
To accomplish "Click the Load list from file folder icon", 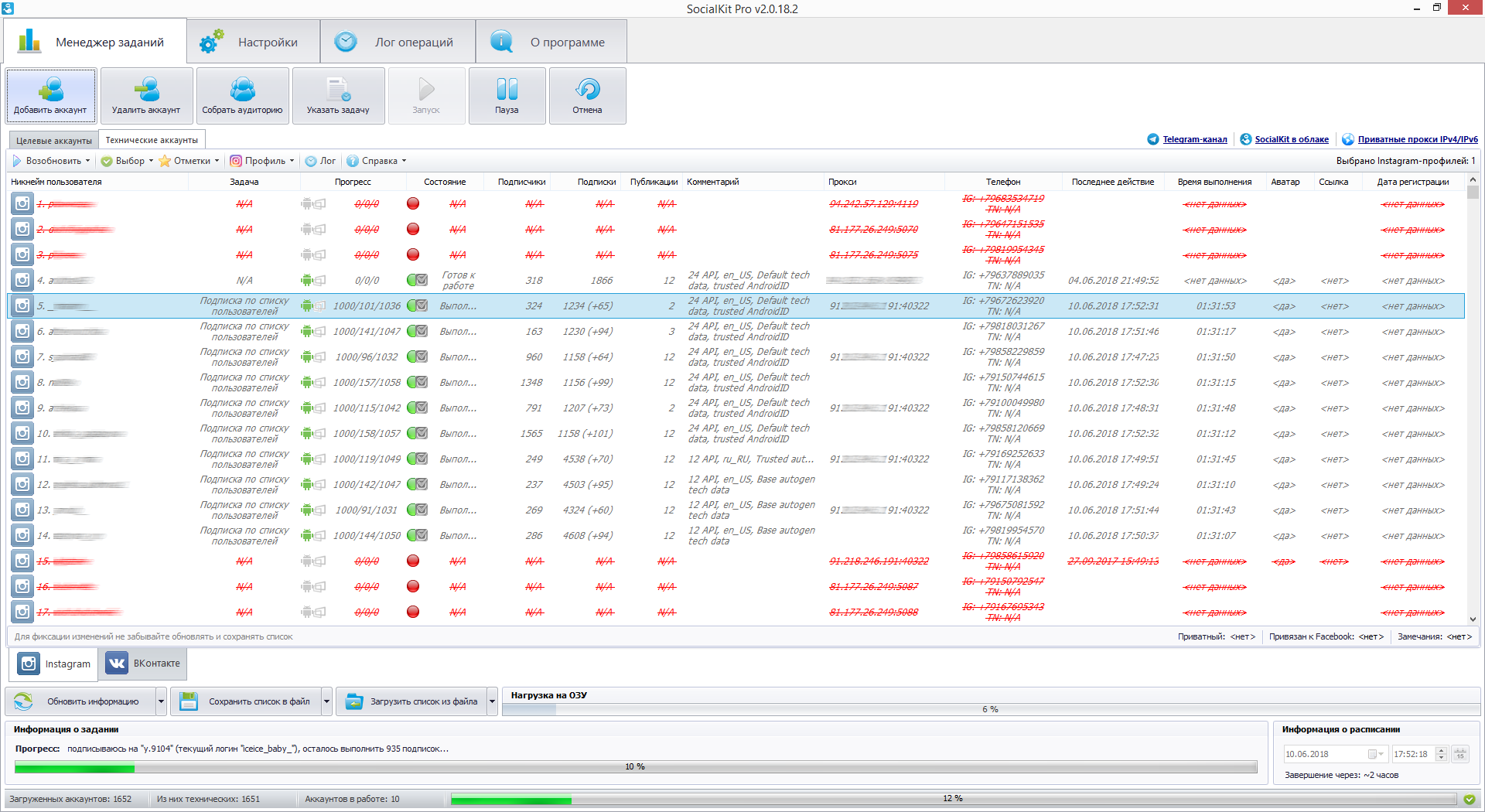I will coord(354,701).
